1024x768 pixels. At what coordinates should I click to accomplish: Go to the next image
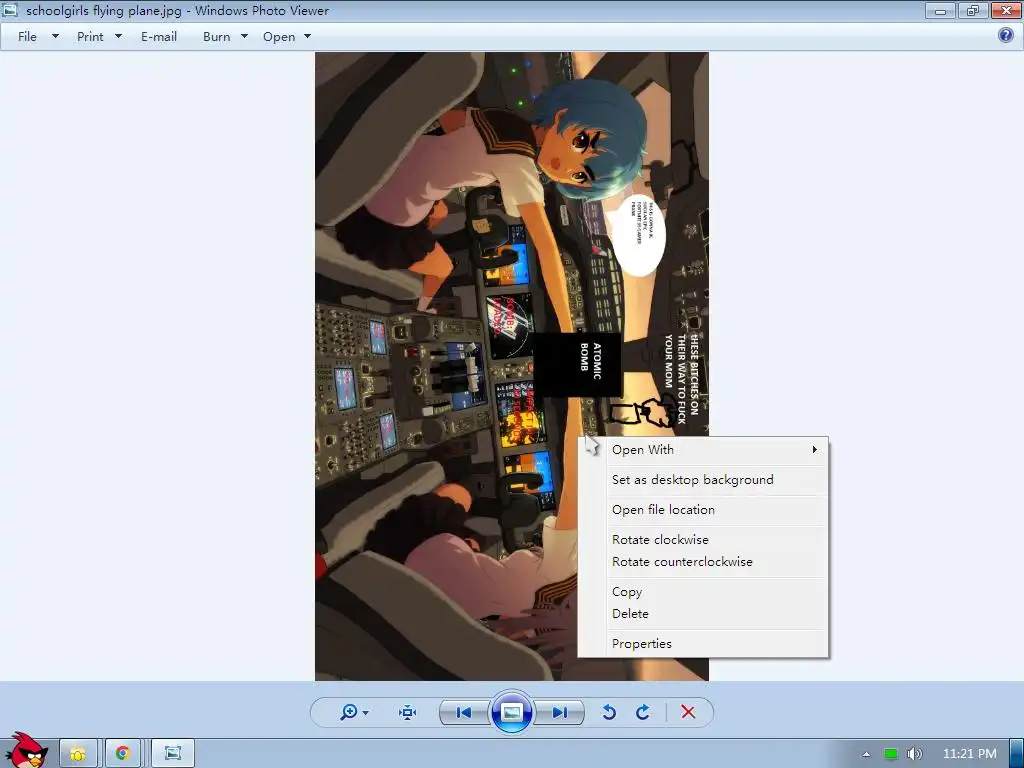tap(559, 712)
